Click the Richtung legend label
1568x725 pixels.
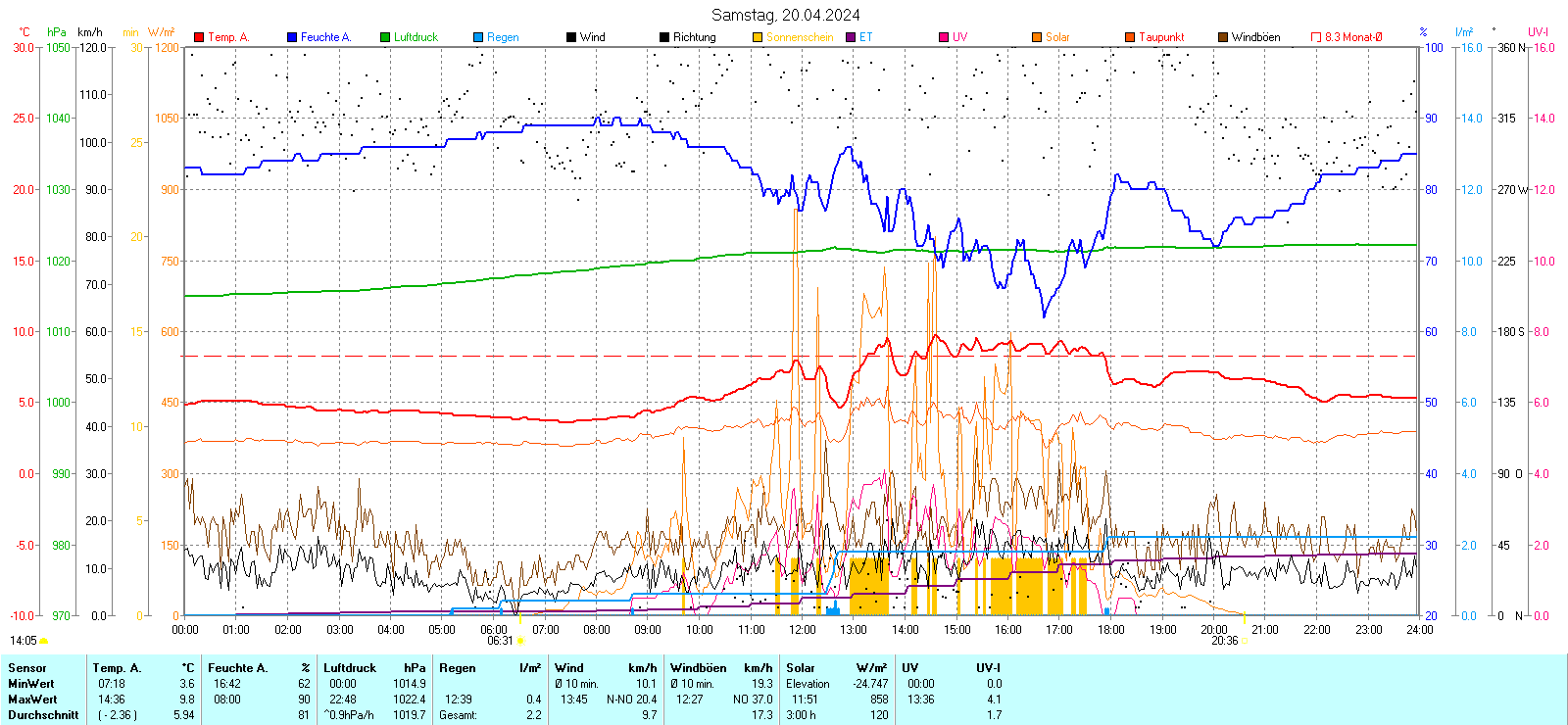pyautogui.click(x=694, y=37)
